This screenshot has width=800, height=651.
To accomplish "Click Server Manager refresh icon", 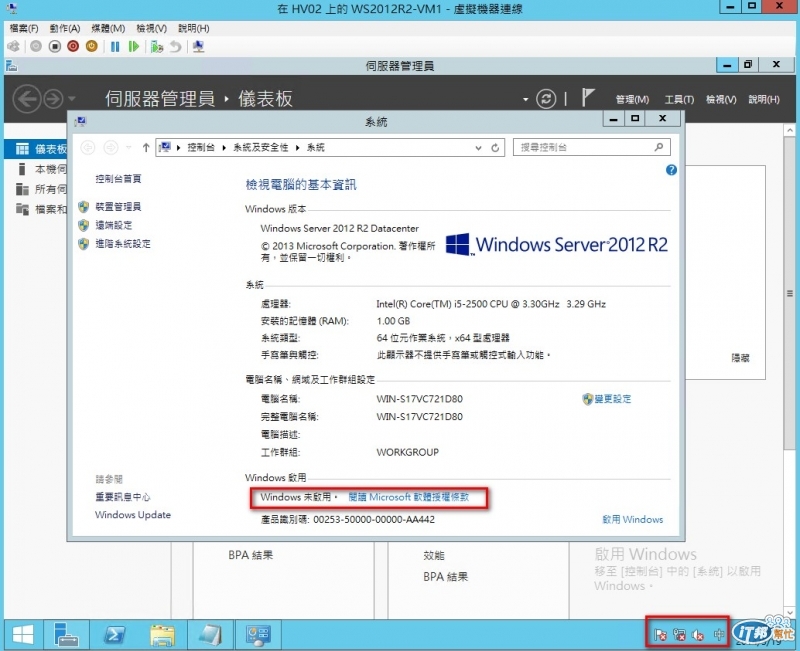I will tap(546, 98).
